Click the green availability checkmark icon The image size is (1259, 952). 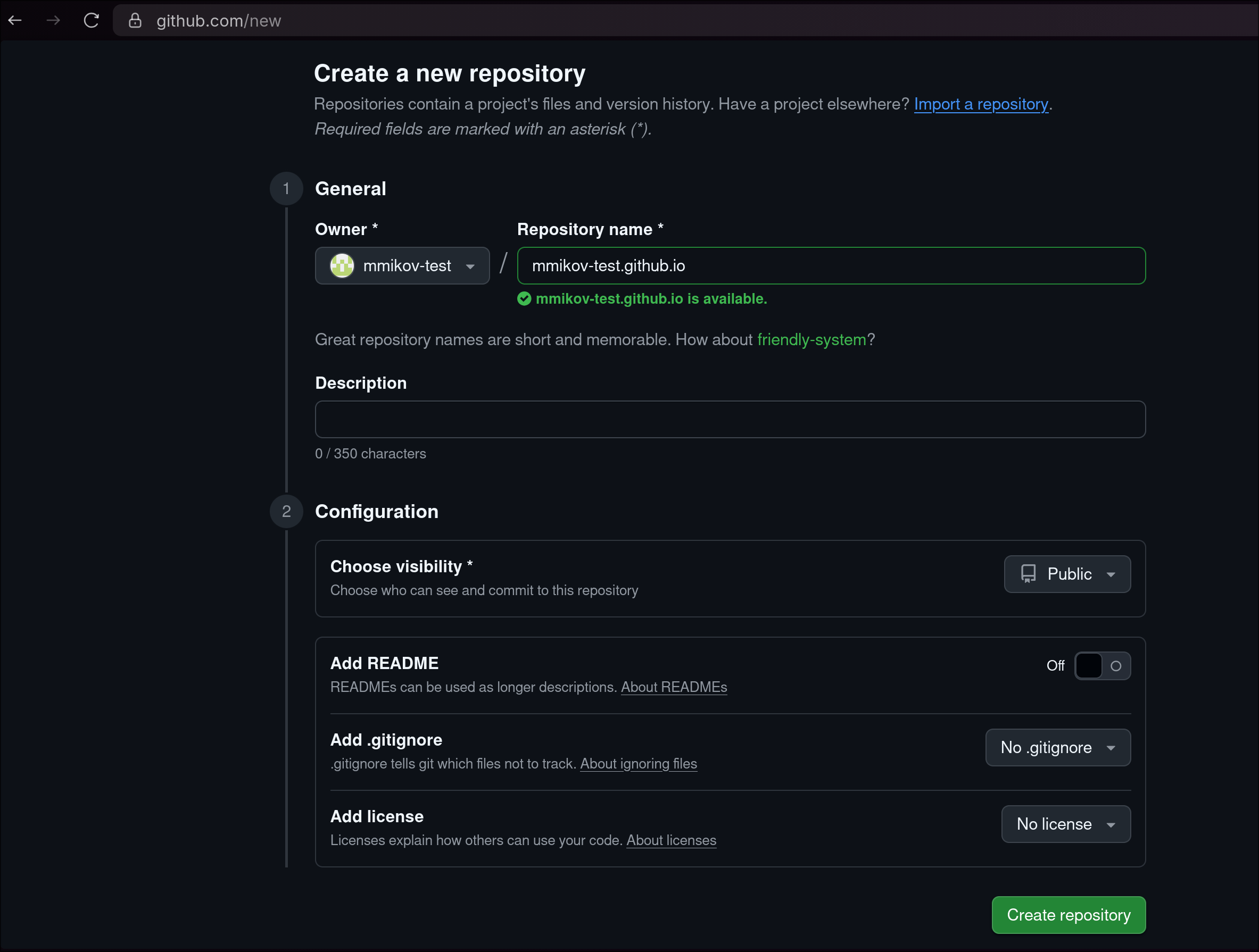pyautogui.click(x=524, y=299)
